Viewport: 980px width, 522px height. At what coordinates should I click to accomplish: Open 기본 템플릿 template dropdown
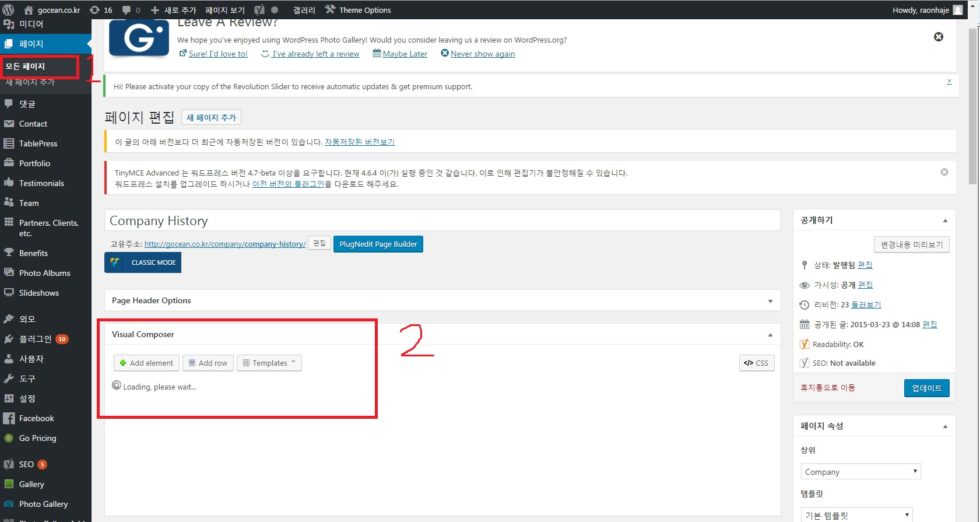tap(856, 515)
